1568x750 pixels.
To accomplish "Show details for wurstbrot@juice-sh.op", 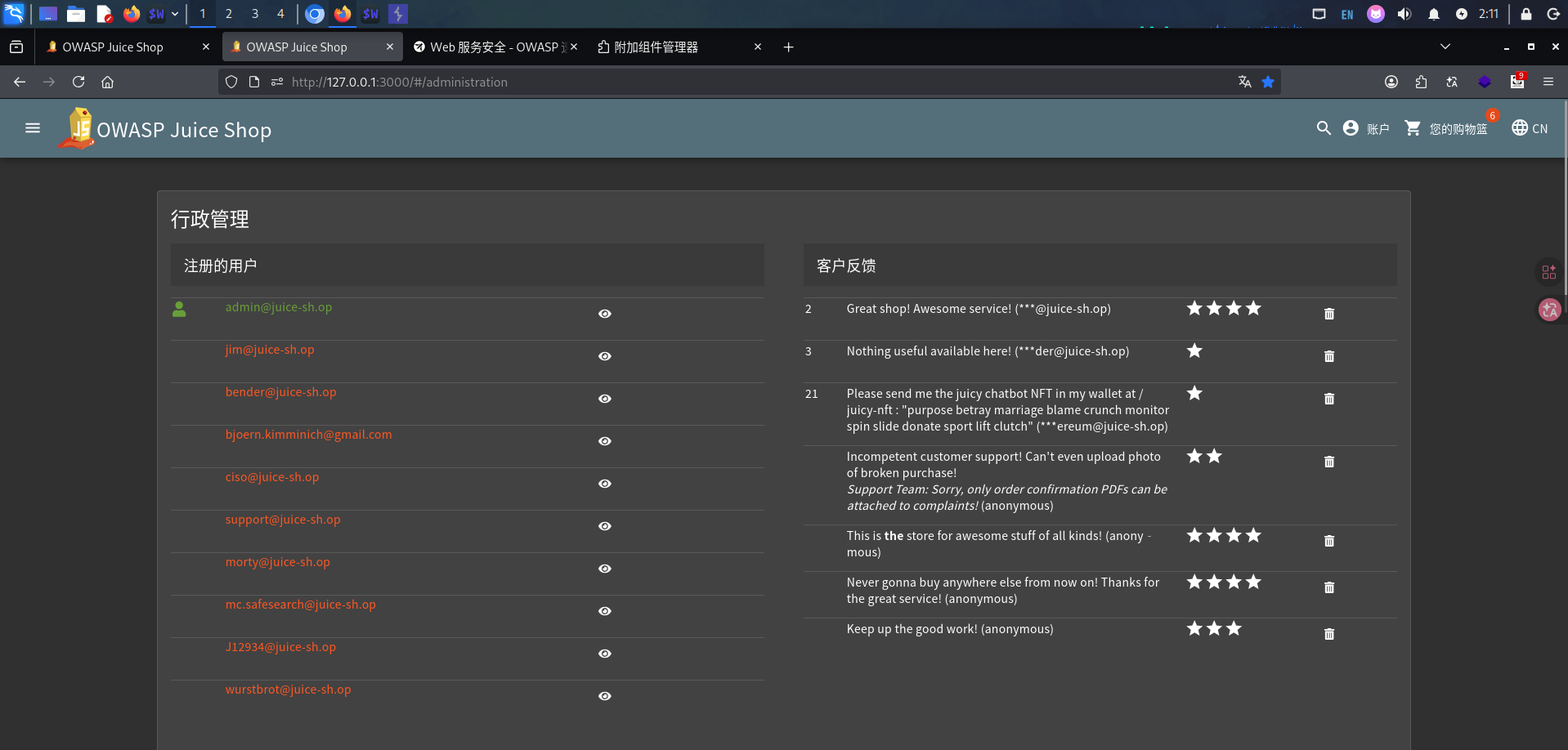I will pos(605,696).
